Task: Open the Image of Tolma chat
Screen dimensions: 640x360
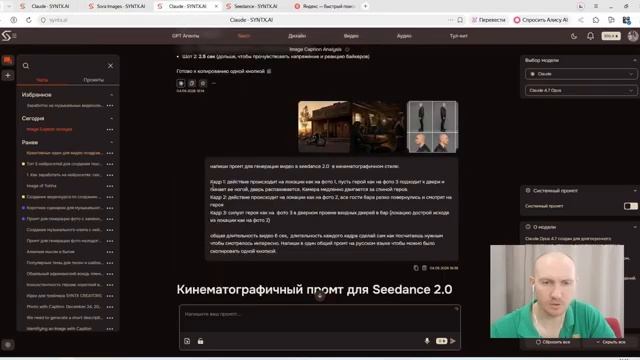Action: (x=41, y=186)
